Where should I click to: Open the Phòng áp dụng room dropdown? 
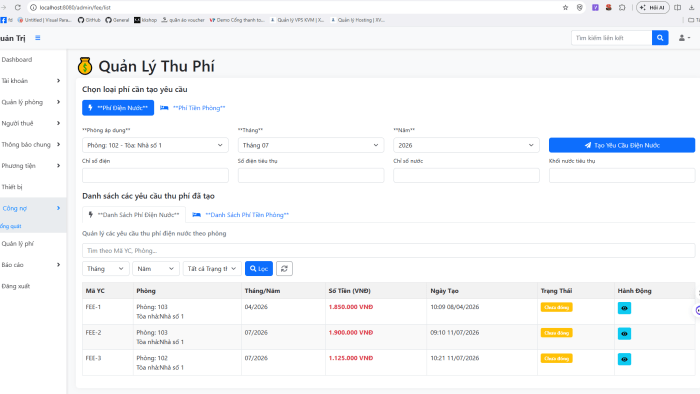pos(155,145)
